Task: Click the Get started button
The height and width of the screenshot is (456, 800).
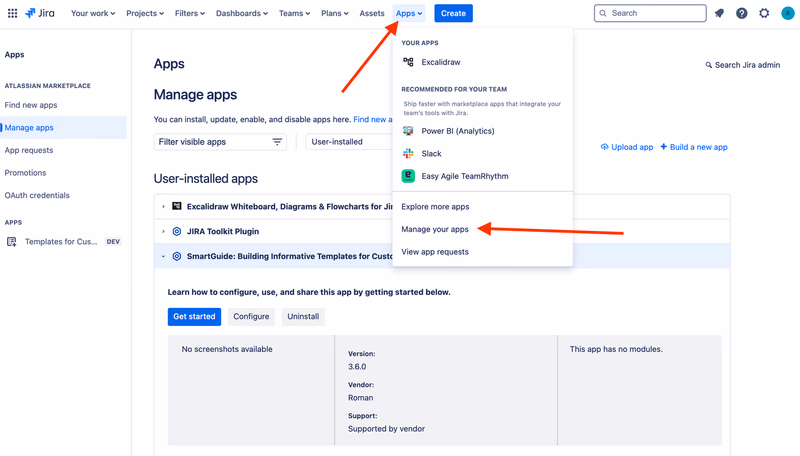Action: tap(194, 317)
